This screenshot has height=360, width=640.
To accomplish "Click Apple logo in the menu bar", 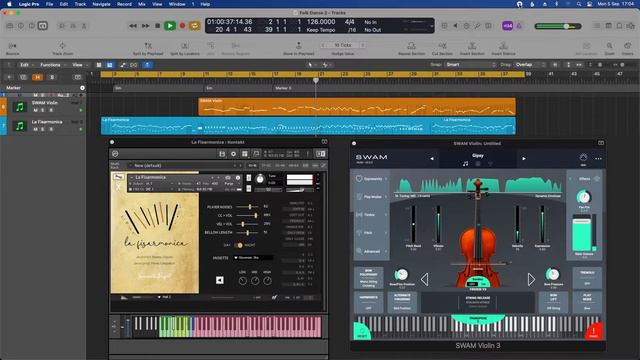I will [9, 4].
